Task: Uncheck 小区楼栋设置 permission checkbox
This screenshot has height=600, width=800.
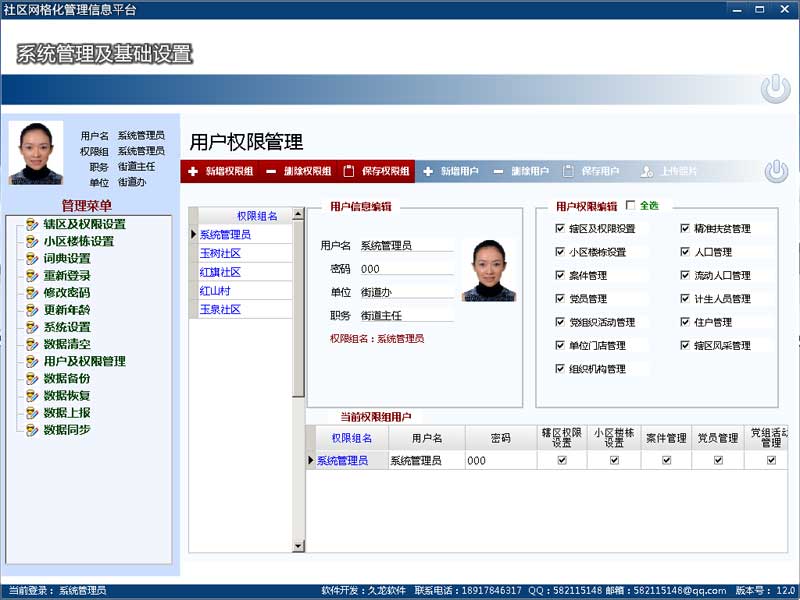Action: coord(560,252)
